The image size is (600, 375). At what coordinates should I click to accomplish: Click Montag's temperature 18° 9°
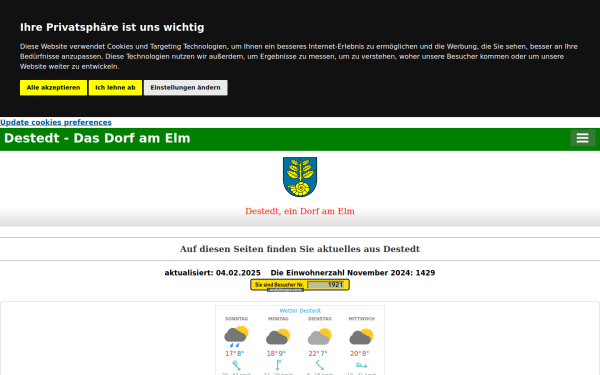pyautogui.click(x=276, y=354)
